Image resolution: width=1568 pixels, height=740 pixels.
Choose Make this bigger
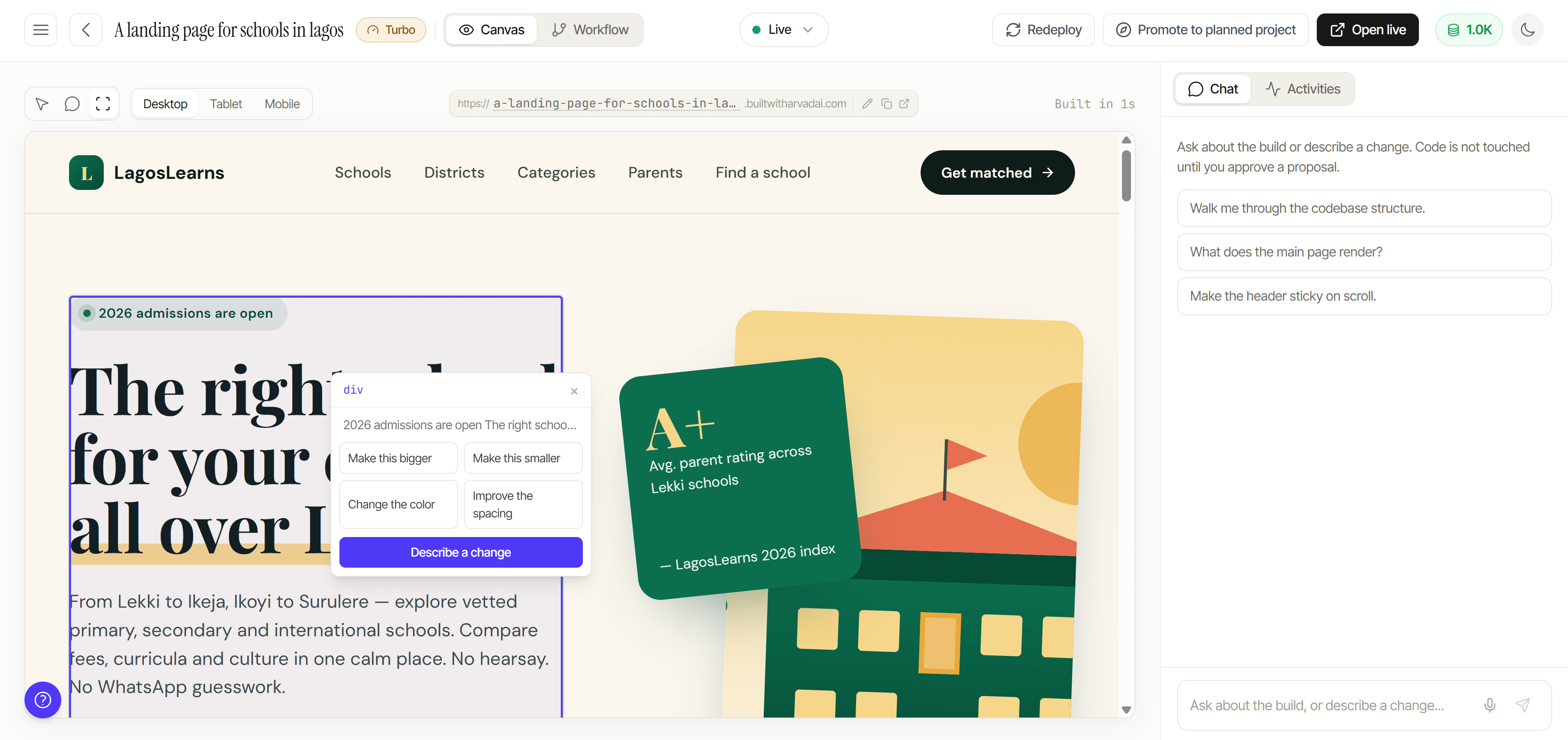[398, 458]
